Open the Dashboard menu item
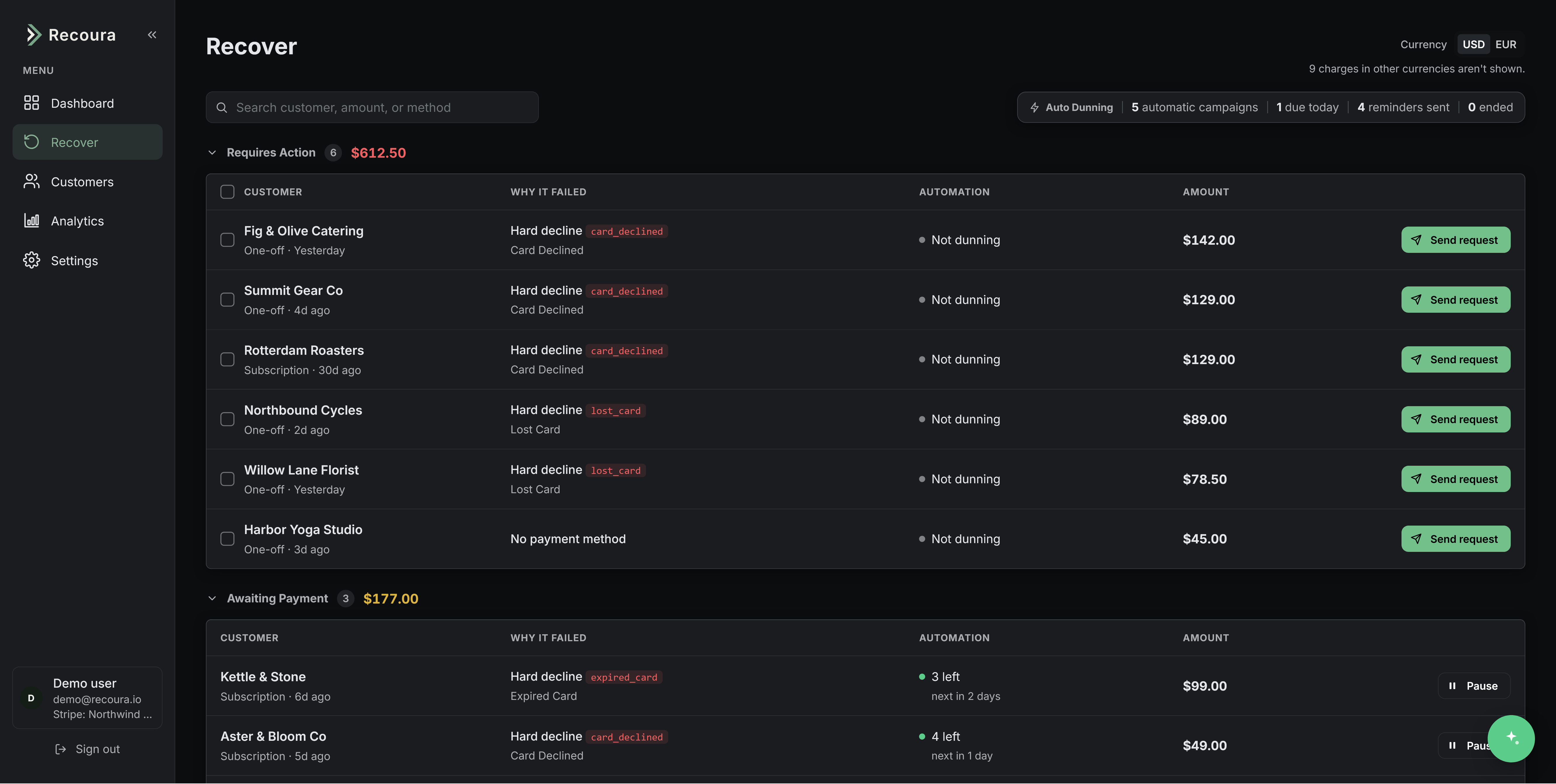Viewport: 1556px width, 784px height. click(x=88, y=103)
